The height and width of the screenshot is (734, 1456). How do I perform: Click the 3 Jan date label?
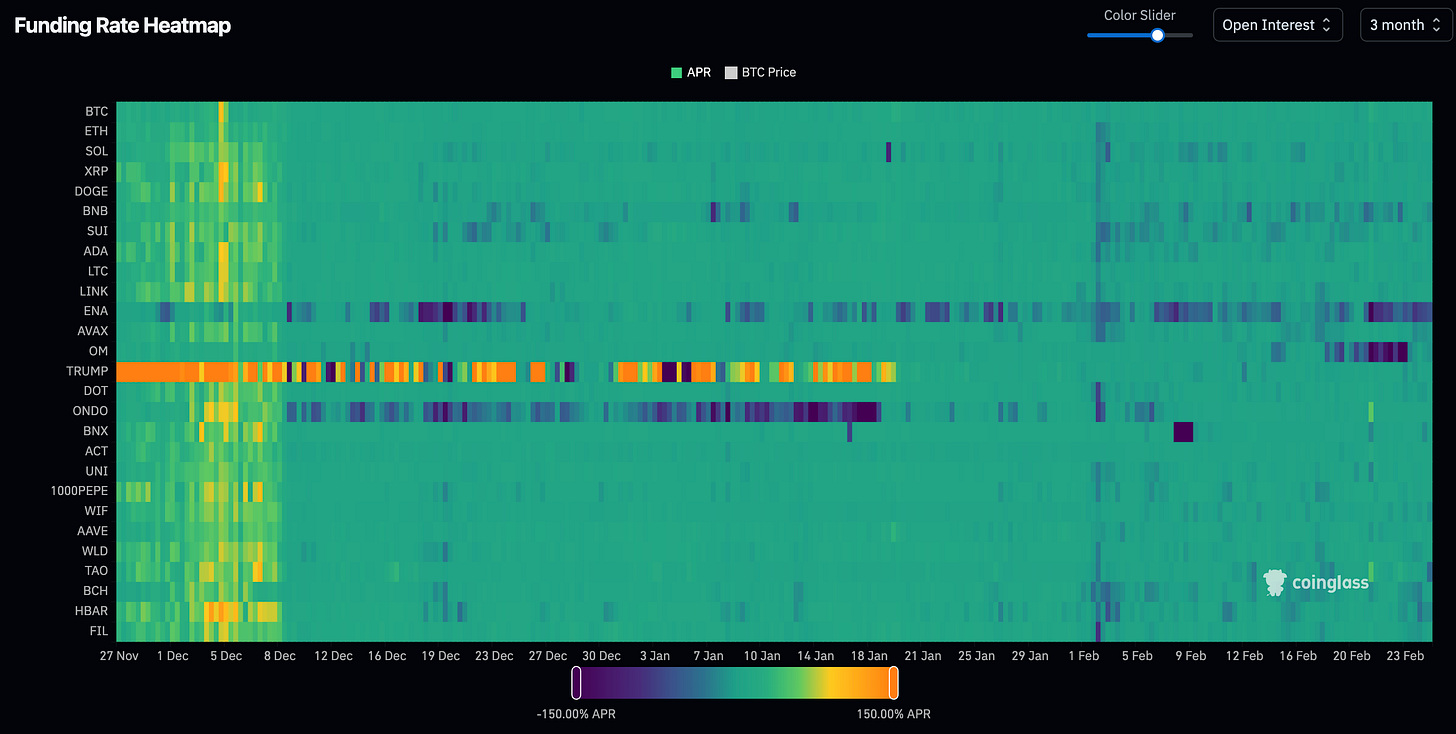[654, 656]
